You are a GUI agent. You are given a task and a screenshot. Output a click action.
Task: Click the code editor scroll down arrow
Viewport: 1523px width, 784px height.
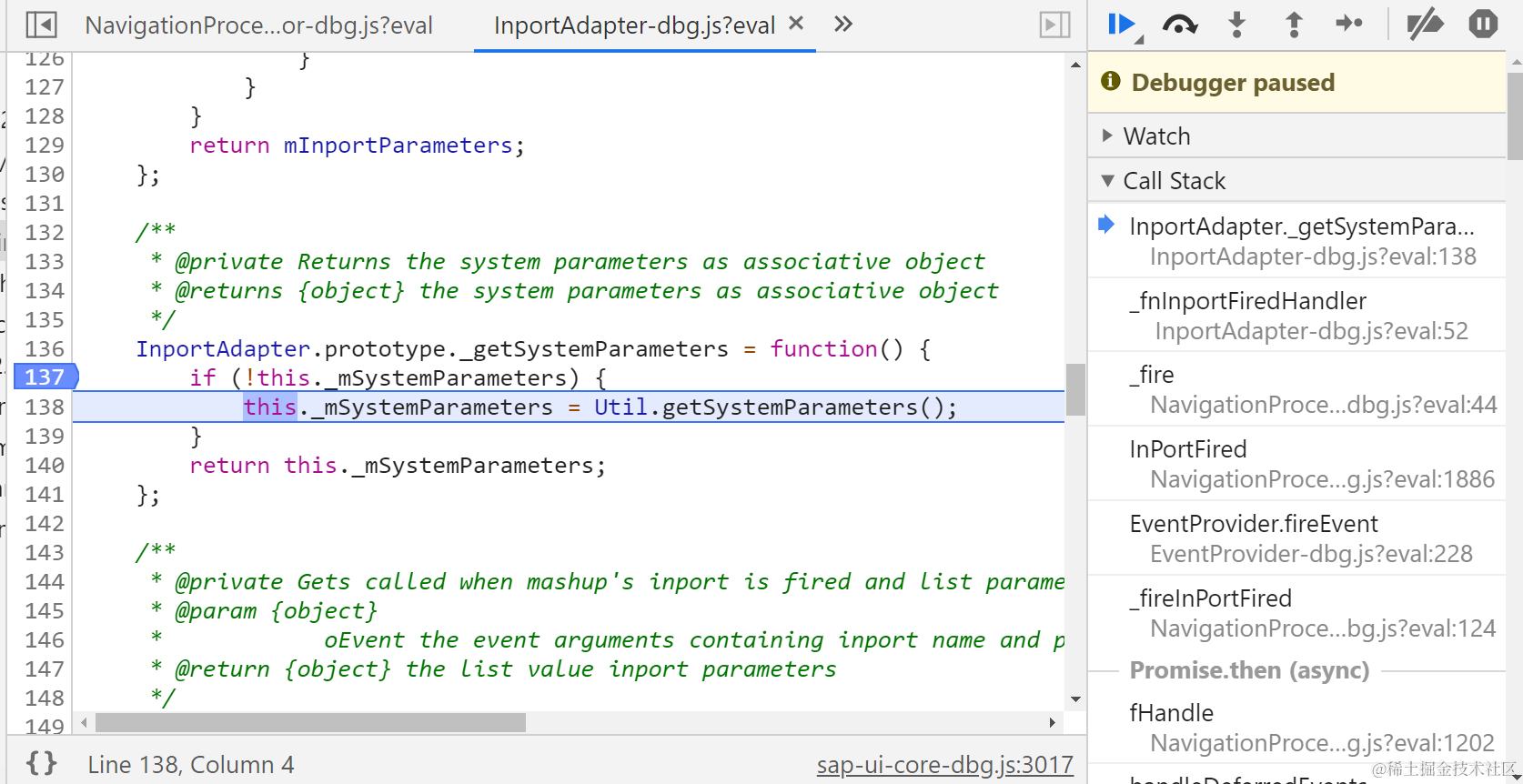tap(1075, 699)
